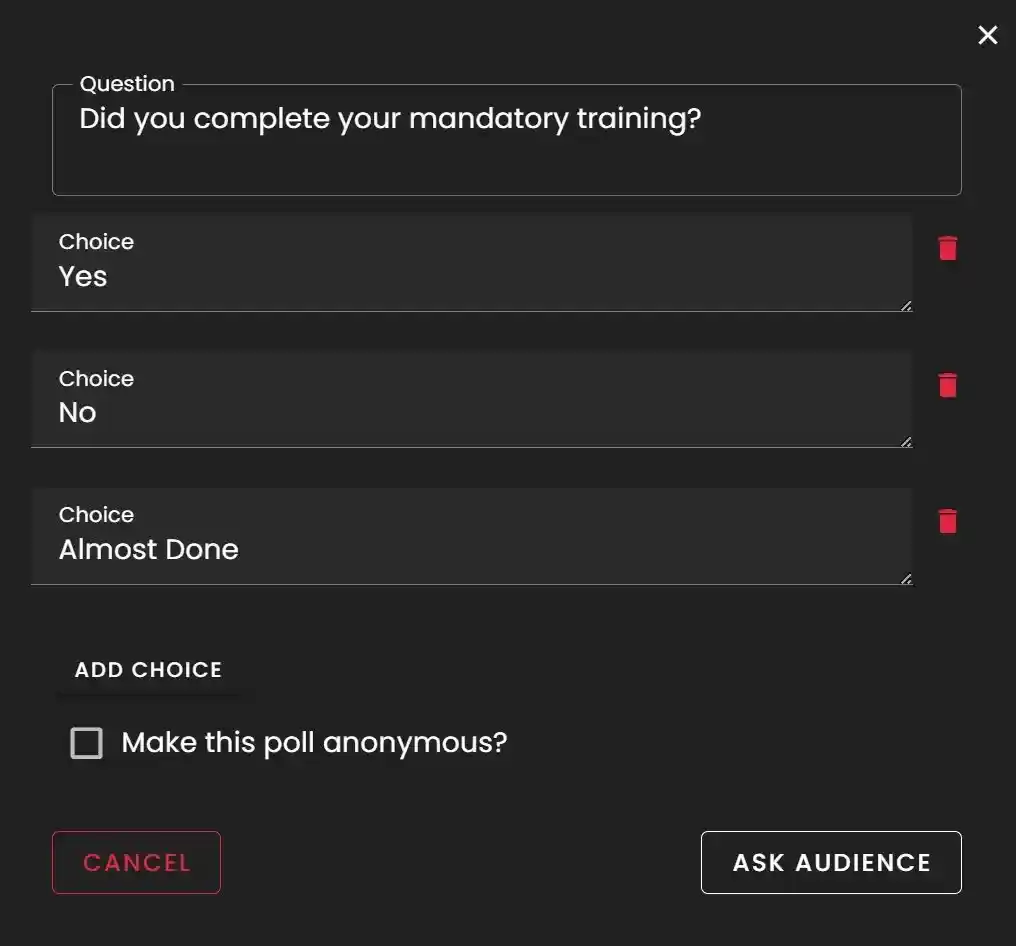Click the Almost Done field's resize grip
1016x946 pixels.
(906, 577)
